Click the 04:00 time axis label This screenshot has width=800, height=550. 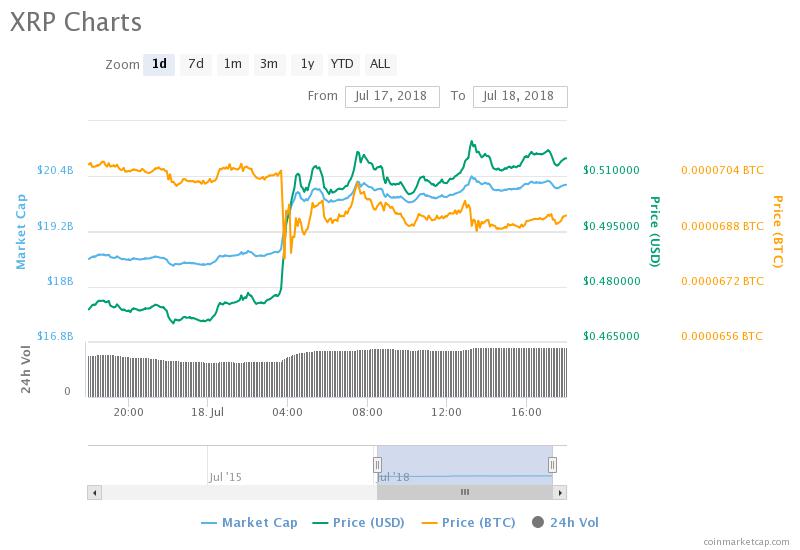[x=287, y=412]
